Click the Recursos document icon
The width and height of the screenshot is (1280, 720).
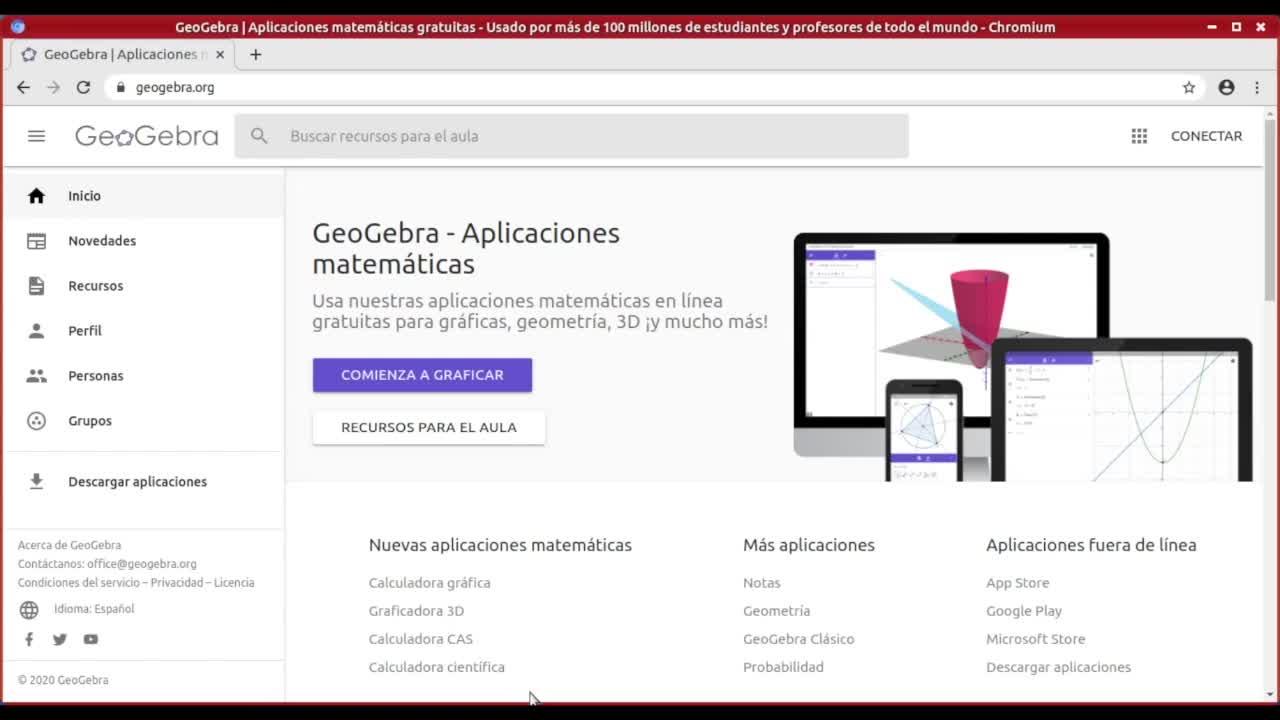point(37,286)
